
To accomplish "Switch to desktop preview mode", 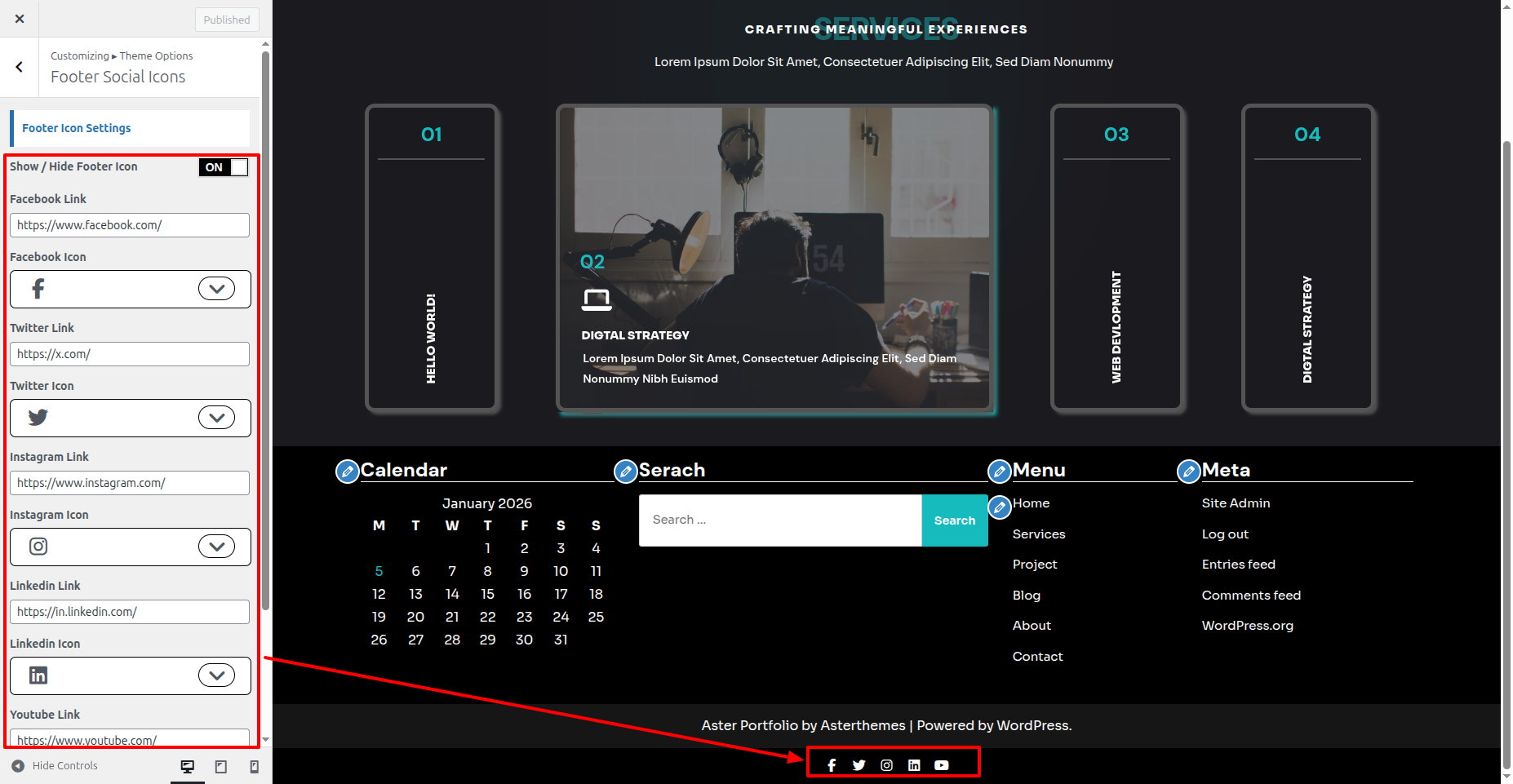I will pos(188,767).
